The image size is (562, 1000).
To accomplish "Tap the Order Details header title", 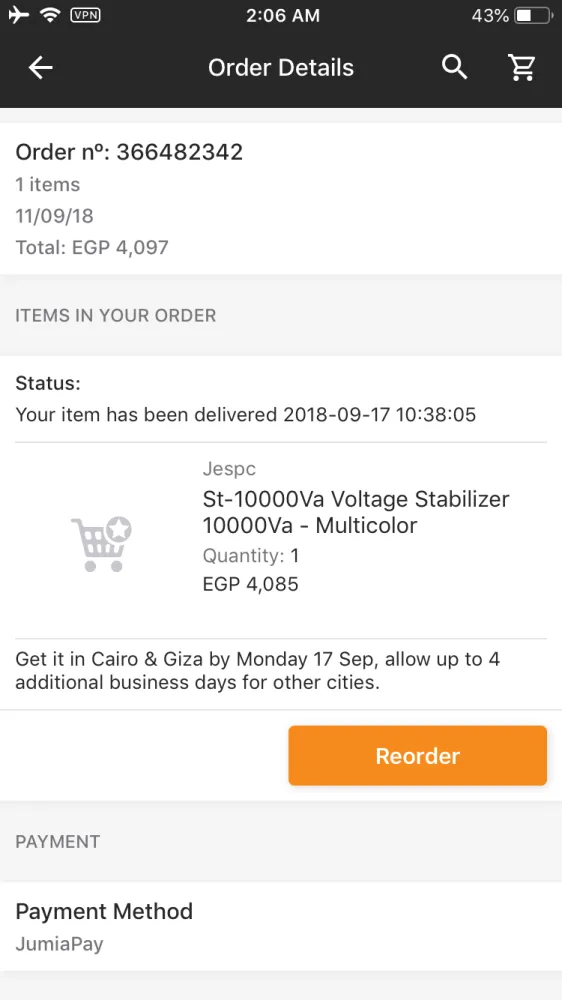I will click(281, 68).
